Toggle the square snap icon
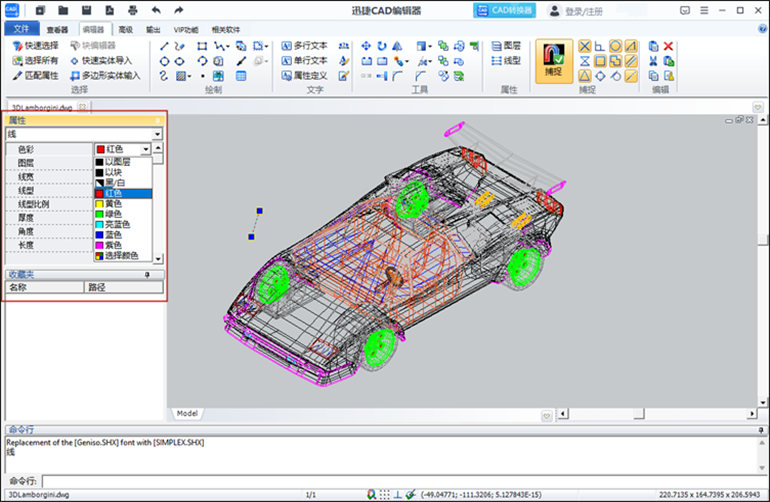 [600, 61]
